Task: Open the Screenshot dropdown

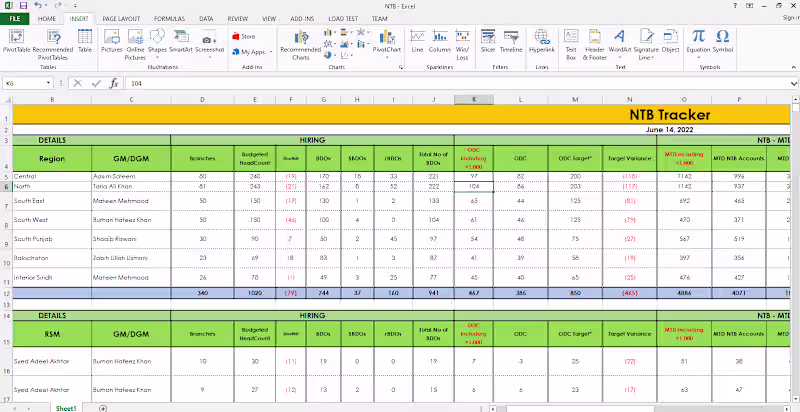Action: [210, 58]
